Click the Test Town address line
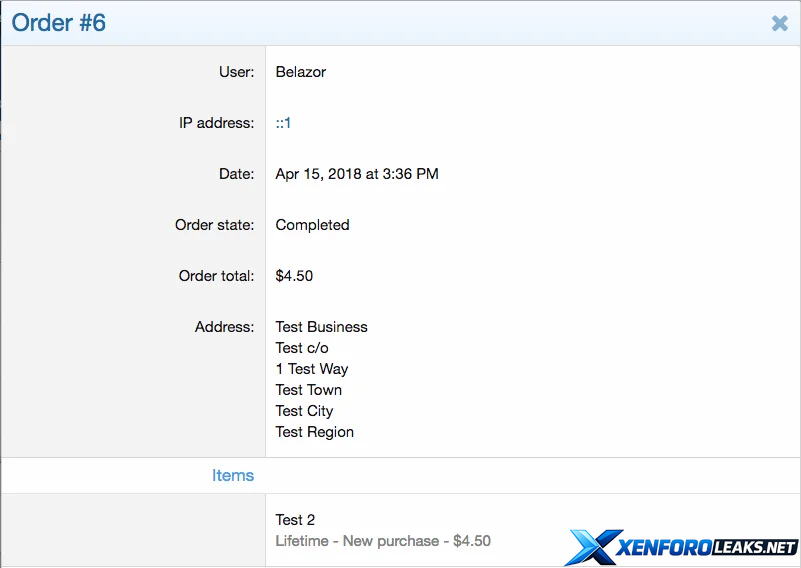Viewport: 801px width, 568px height. click(309, 390)
